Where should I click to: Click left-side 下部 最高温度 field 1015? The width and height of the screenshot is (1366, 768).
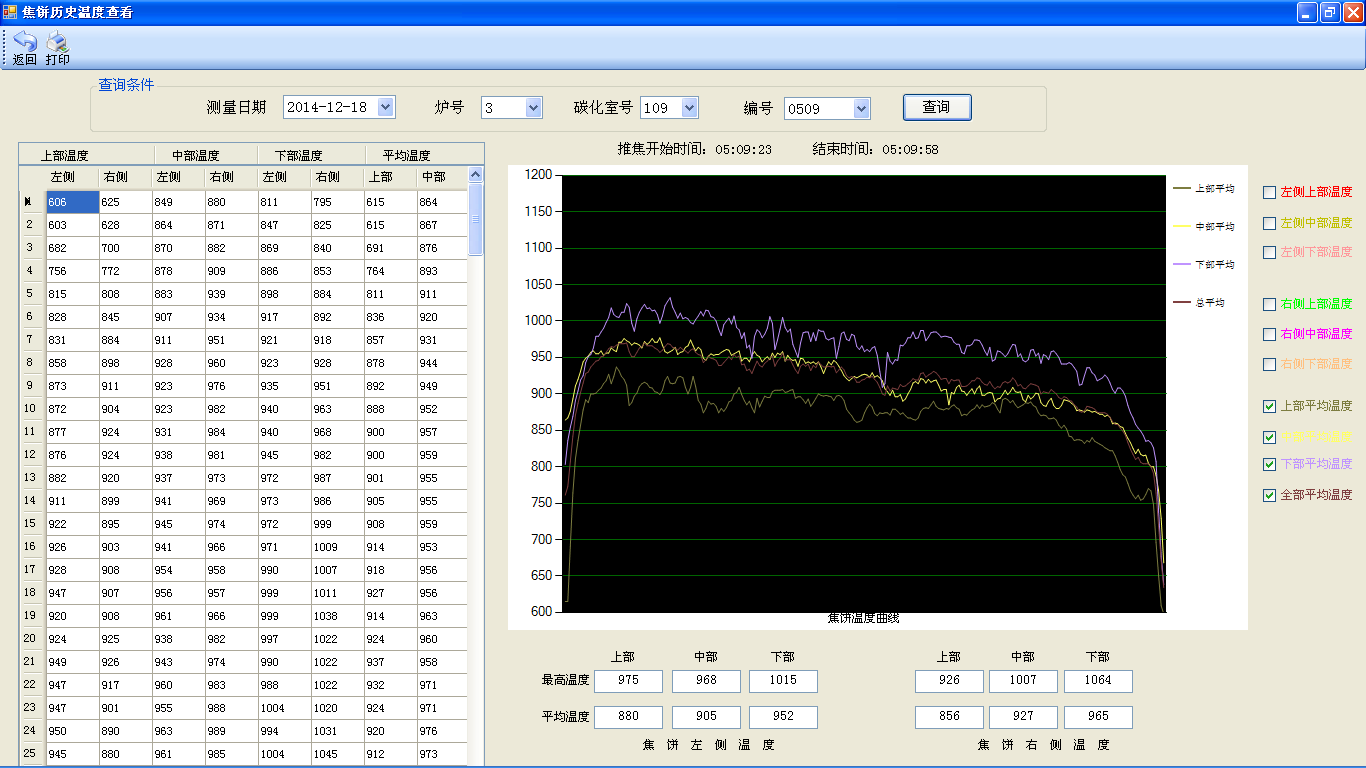pos(783,681)
